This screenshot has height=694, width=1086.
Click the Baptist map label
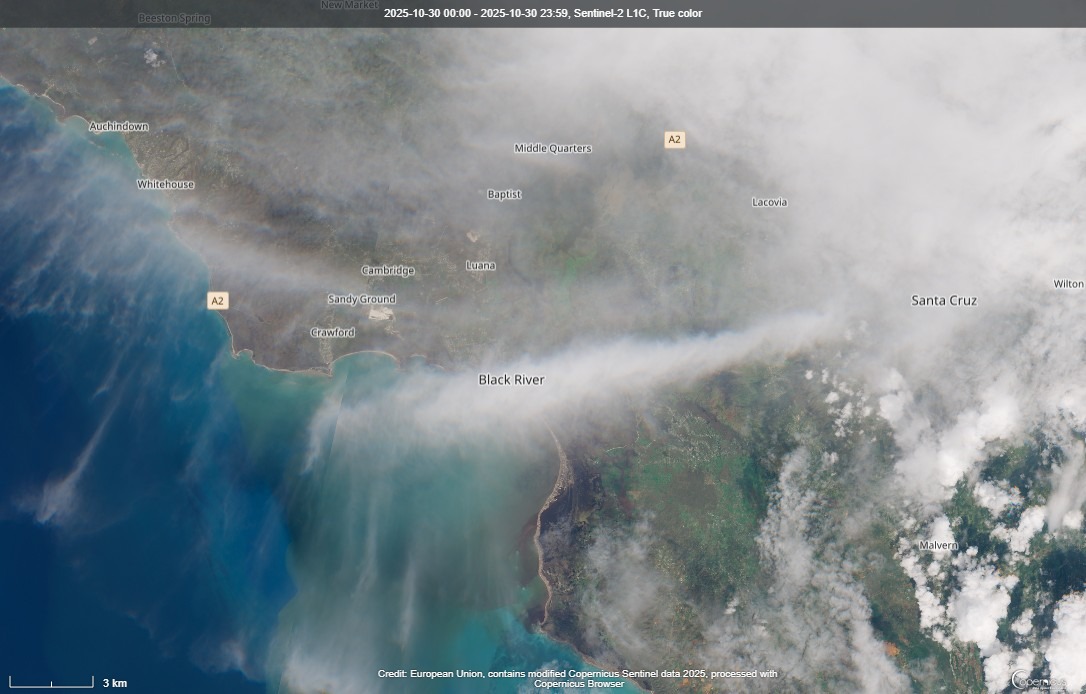pos(504,193)
